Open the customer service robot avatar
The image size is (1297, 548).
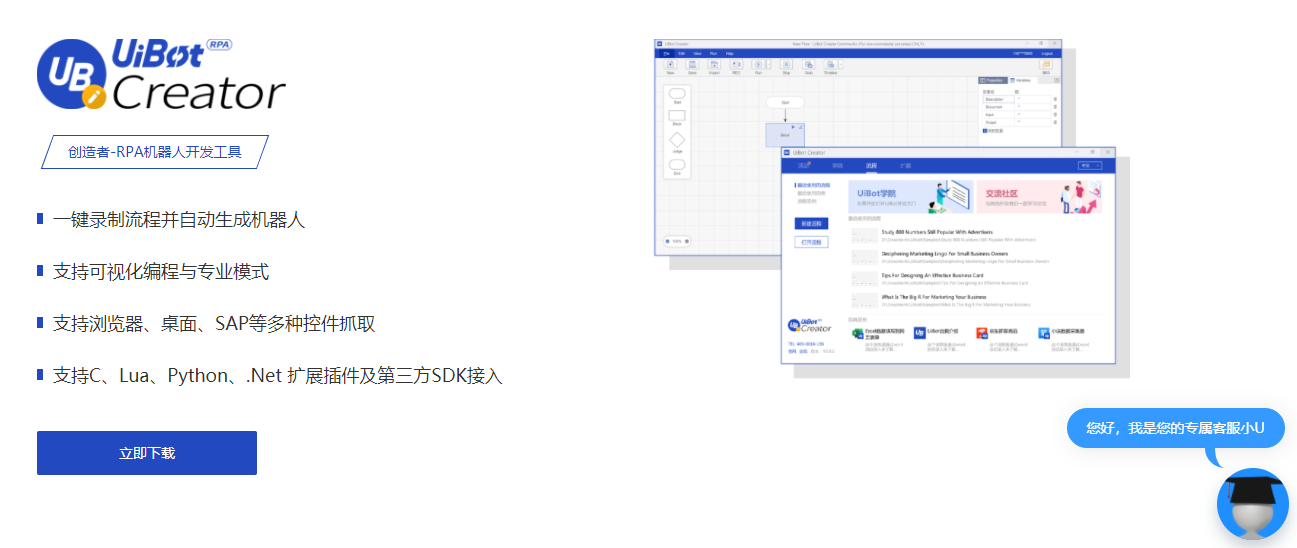(1252, 505)
